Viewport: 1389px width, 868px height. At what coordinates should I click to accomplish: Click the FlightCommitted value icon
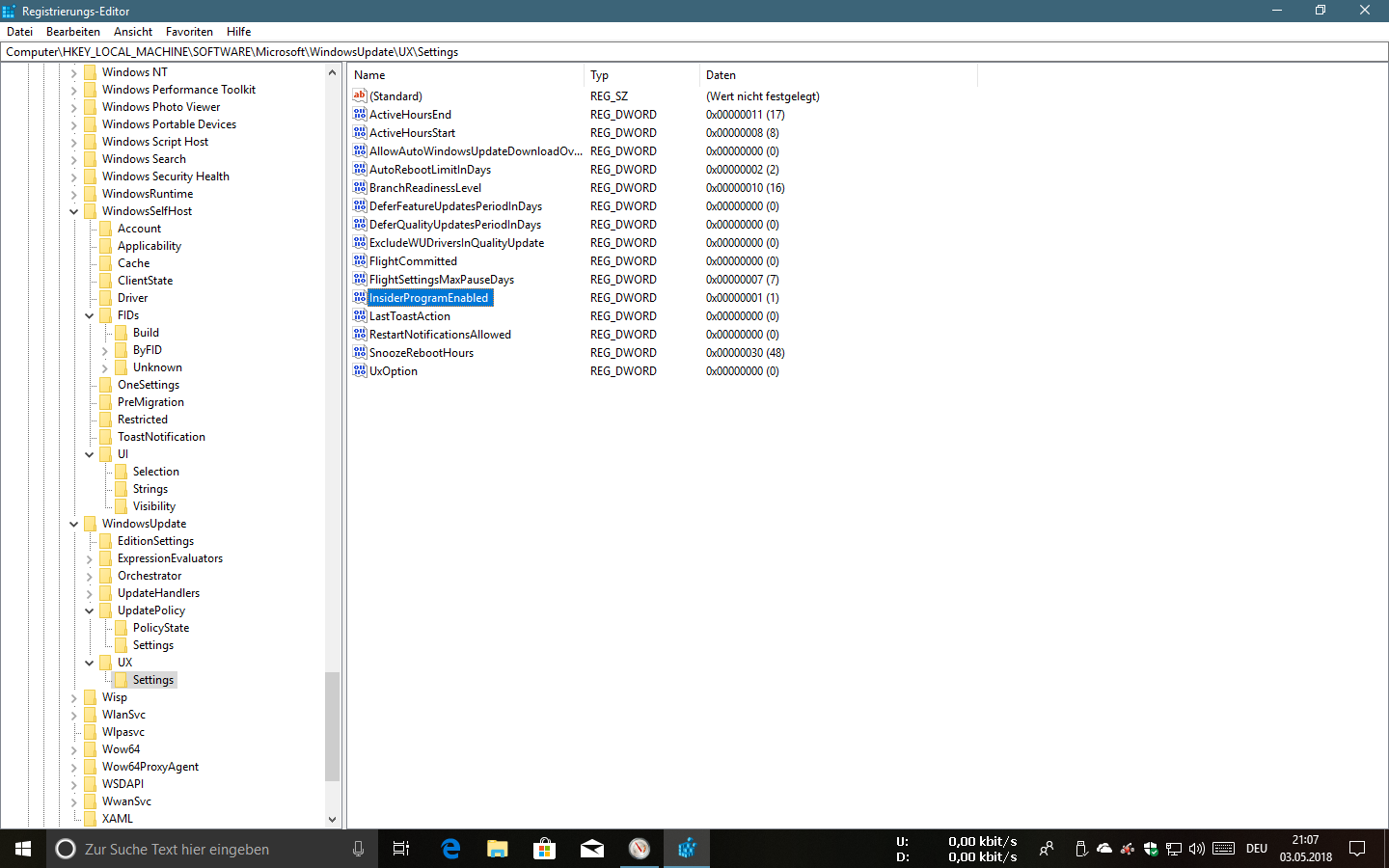click(x=360, y=260)
